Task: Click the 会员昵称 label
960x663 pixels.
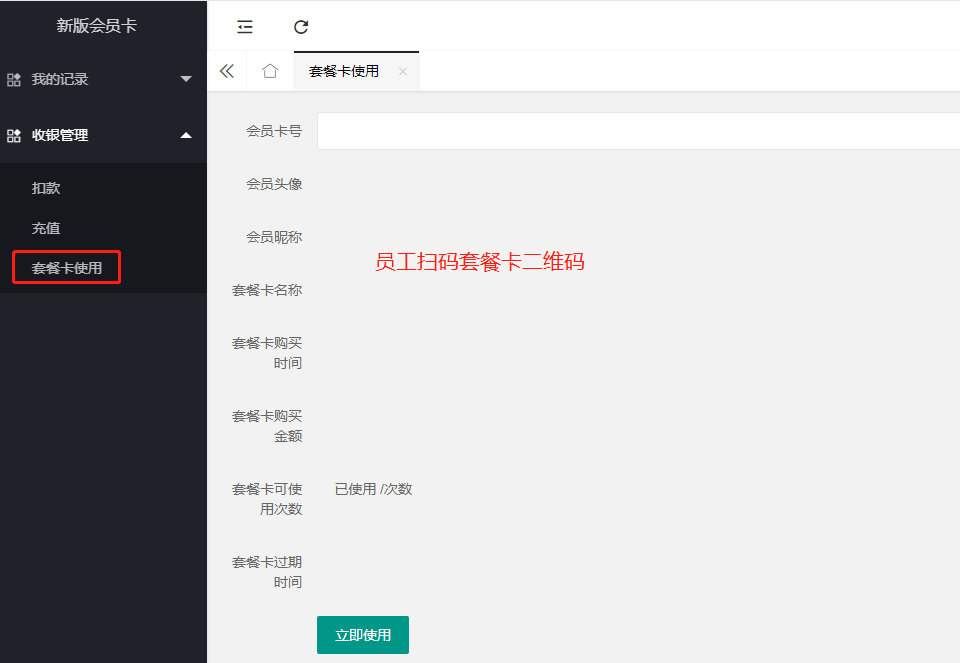Action: pyautogui.click(x=274, y=237)
